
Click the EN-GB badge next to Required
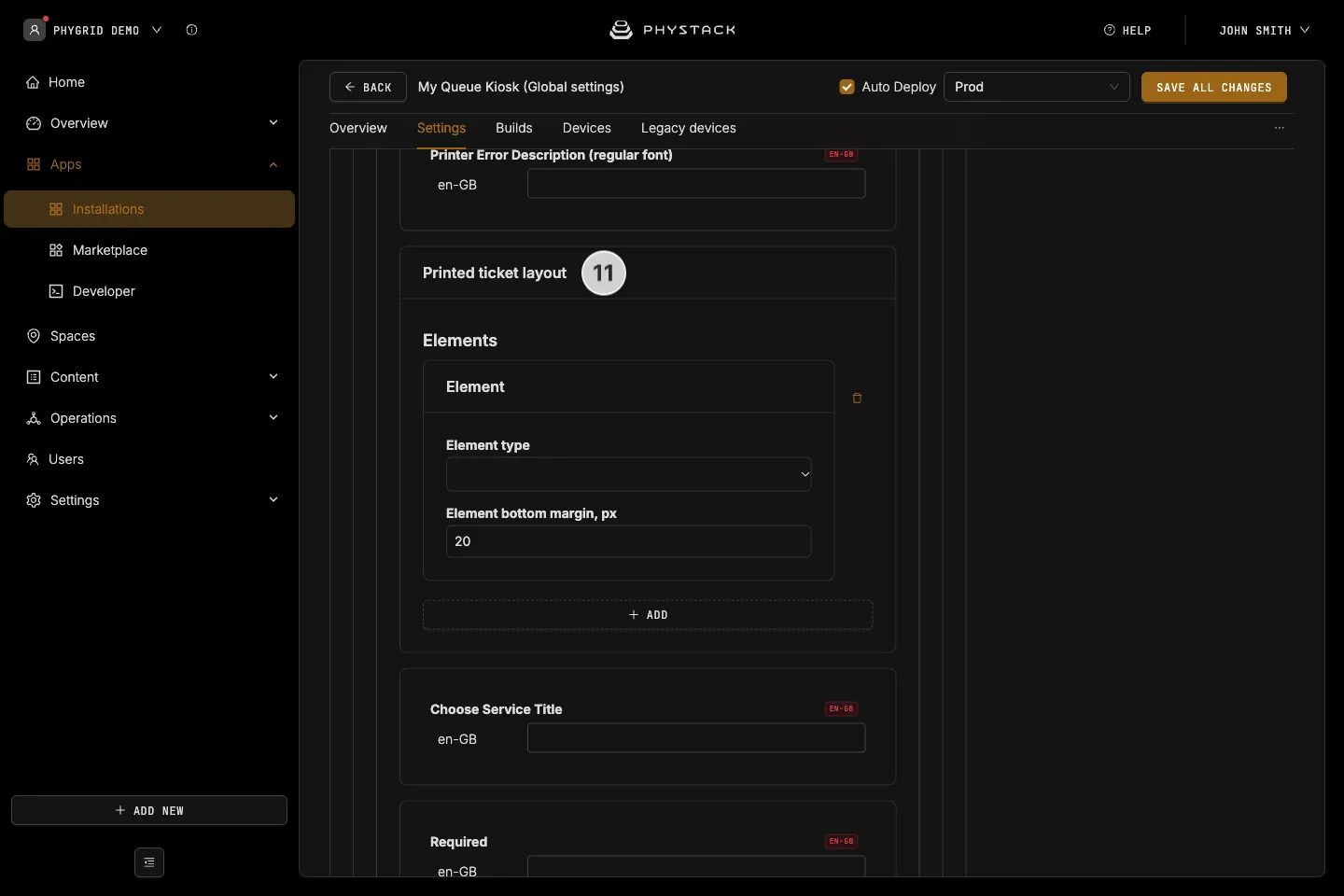(x=841, y=841)
